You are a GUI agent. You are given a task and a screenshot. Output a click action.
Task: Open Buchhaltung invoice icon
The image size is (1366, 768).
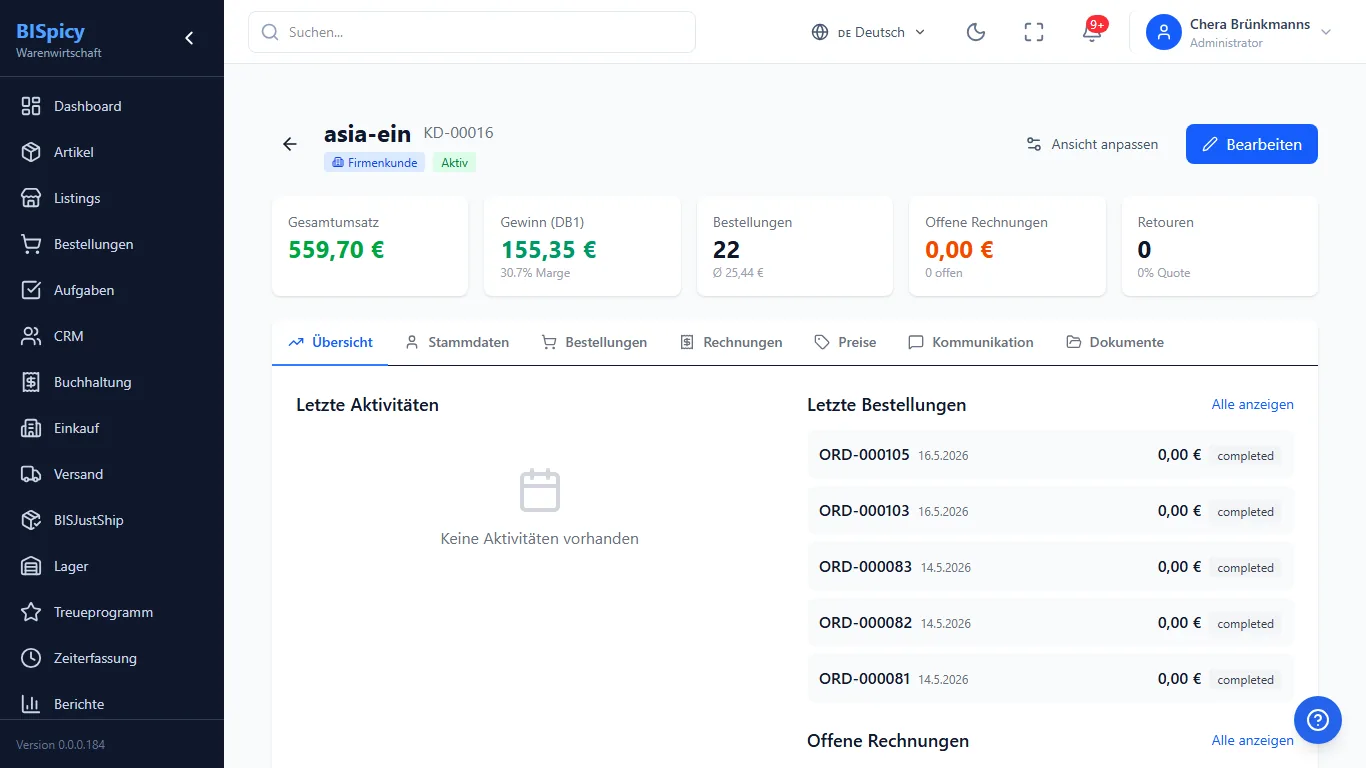click(x=31, y=382)
